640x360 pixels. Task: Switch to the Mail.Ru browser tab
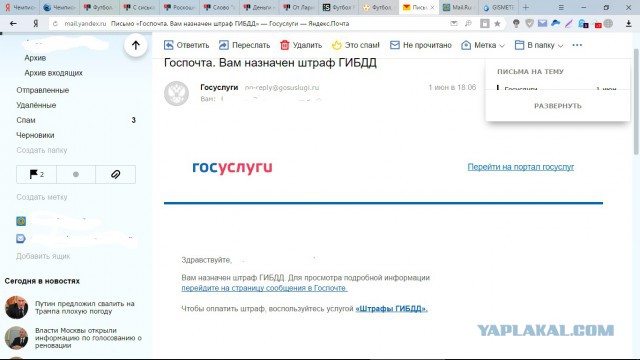coord(459,7)
